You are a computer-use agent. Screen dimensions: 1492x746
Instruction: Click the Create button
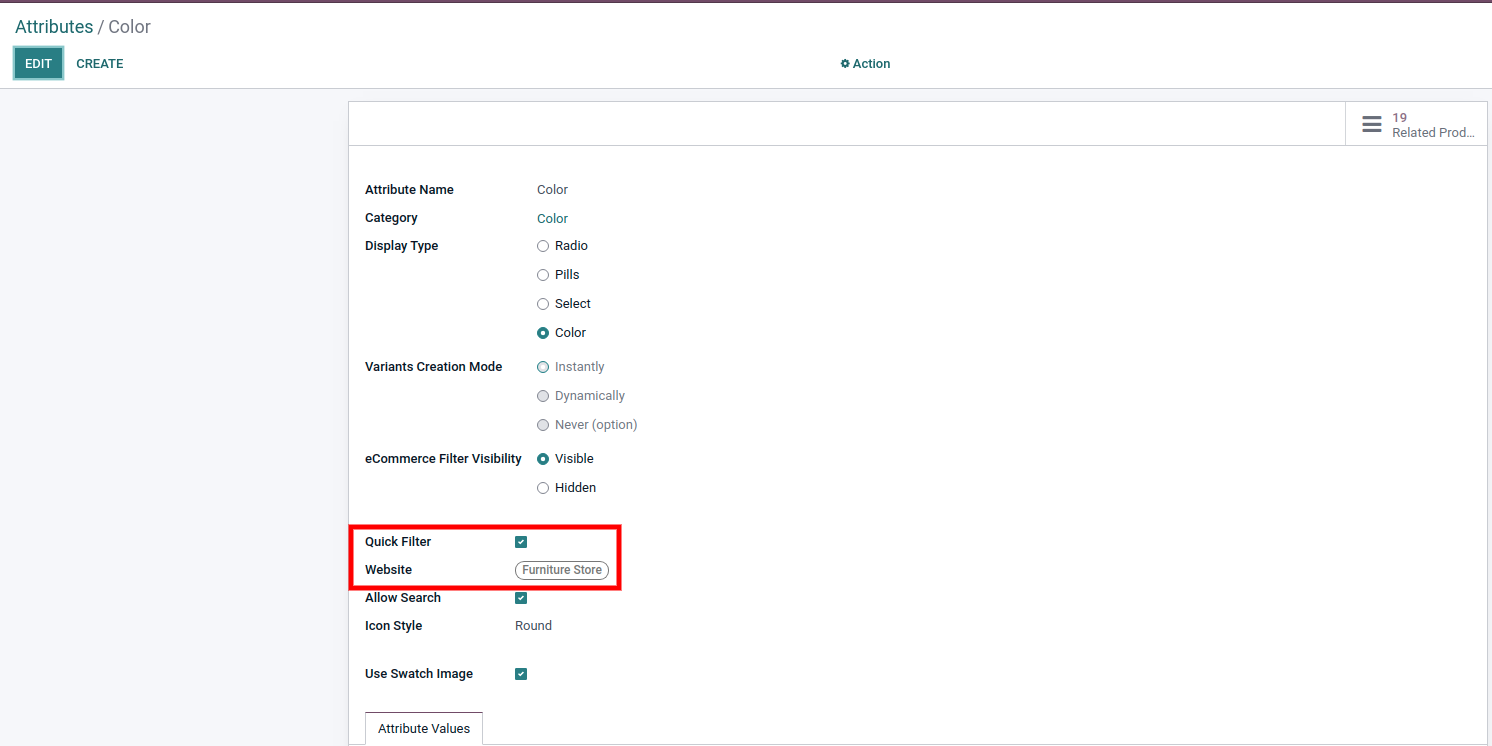point(100,63)
